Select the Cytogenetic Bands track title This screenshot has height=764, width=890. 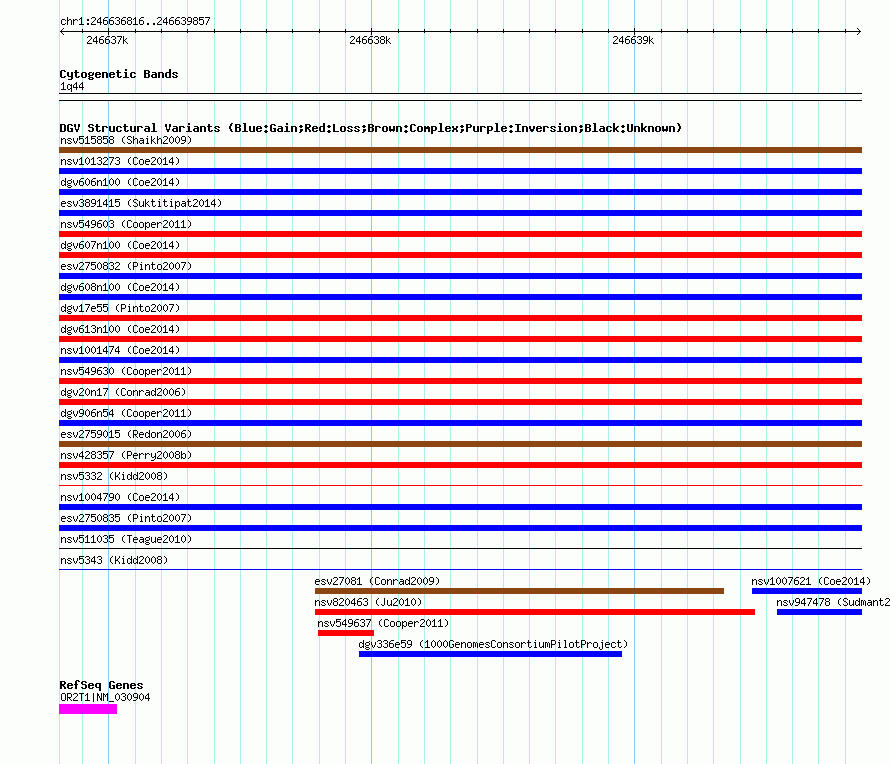[119, 74]
